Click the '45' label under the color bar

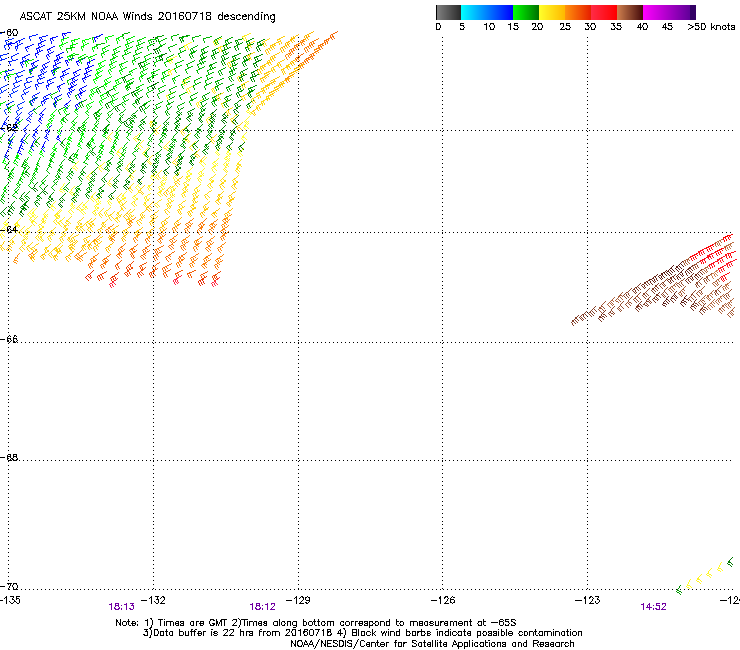(x=667, y=27)
